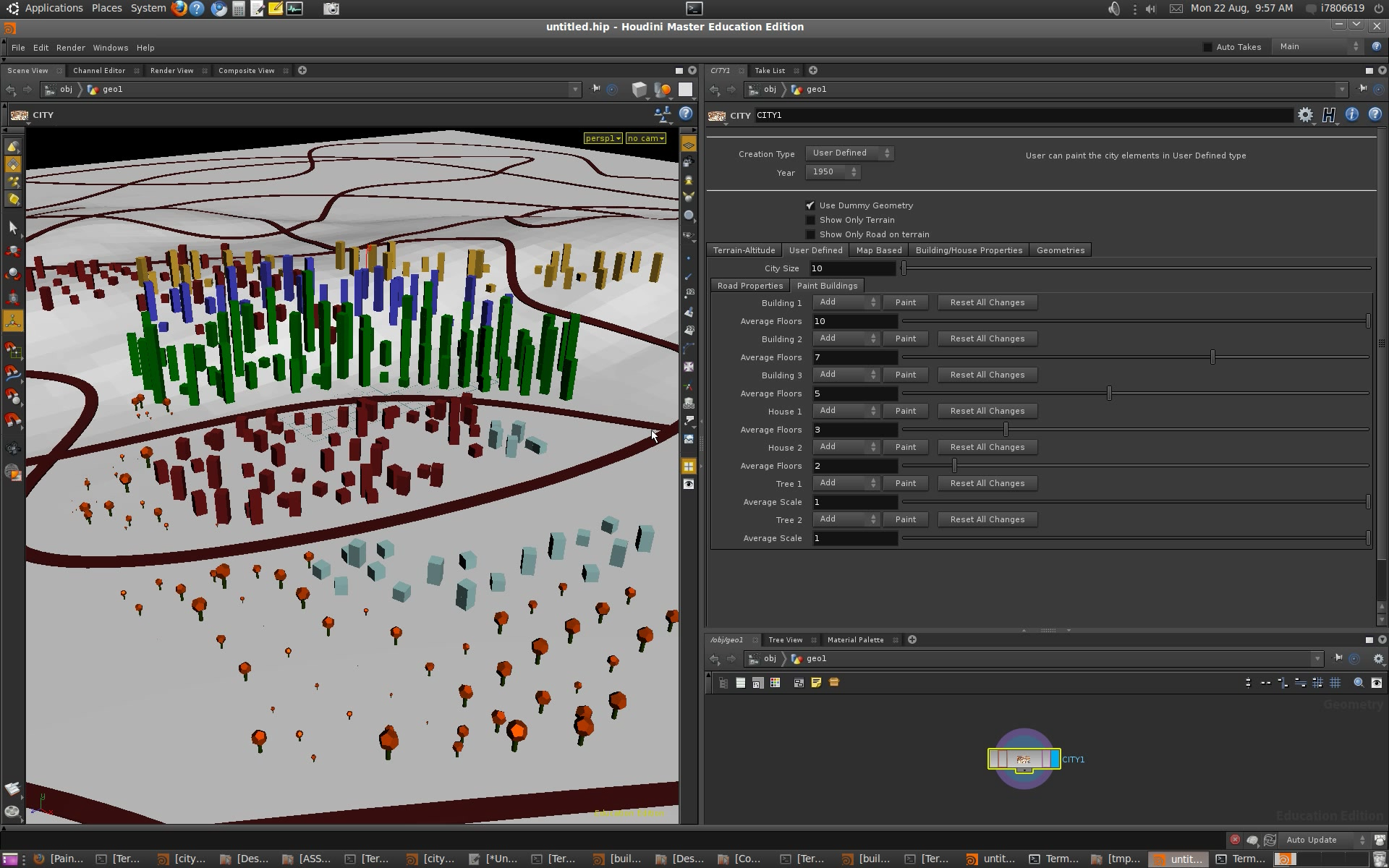Switch to Terrain-Altitude tab
The height and width of the screenshot is (868, 1389).
(x=744, y=250)
